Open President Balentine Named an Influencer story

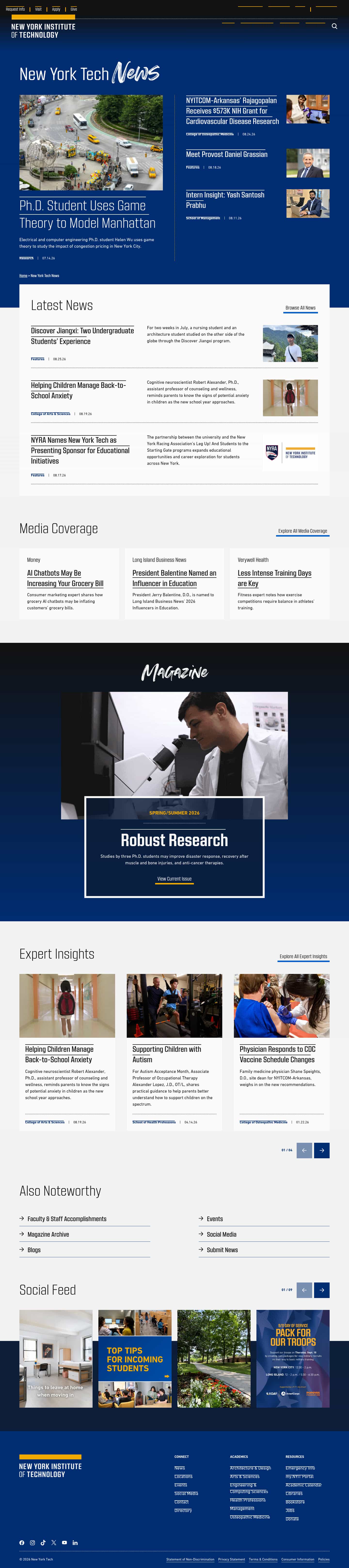tap(174, 578)
